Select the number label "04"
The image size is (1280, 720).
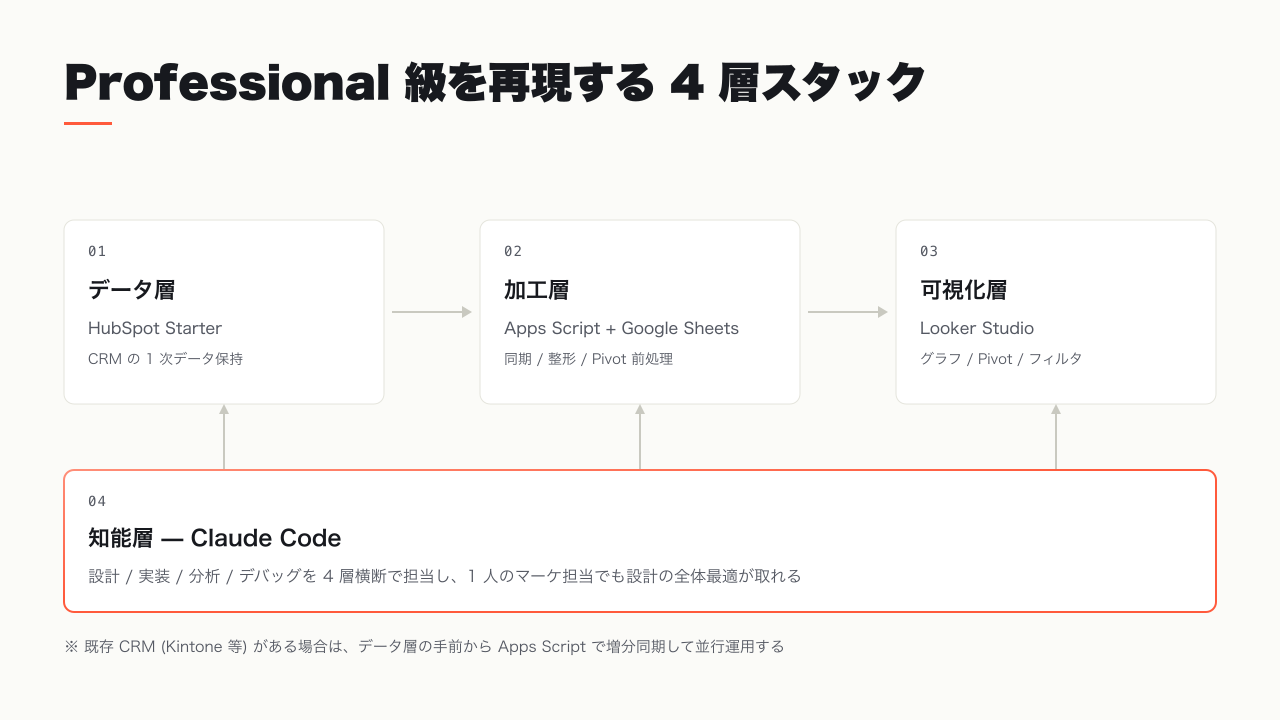click(97, 501)
